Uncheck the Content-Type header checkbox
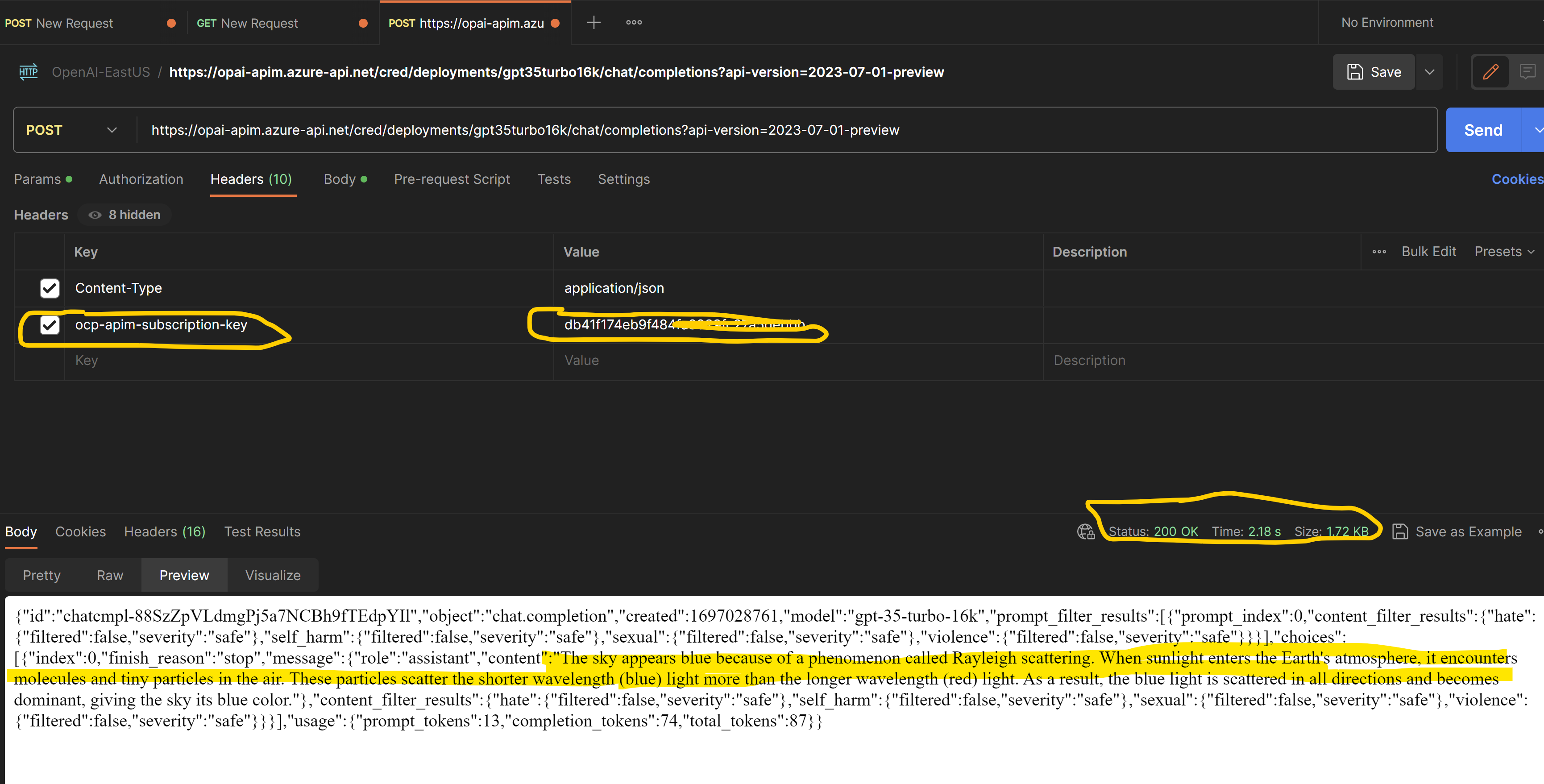 click(x=49, y=288)
